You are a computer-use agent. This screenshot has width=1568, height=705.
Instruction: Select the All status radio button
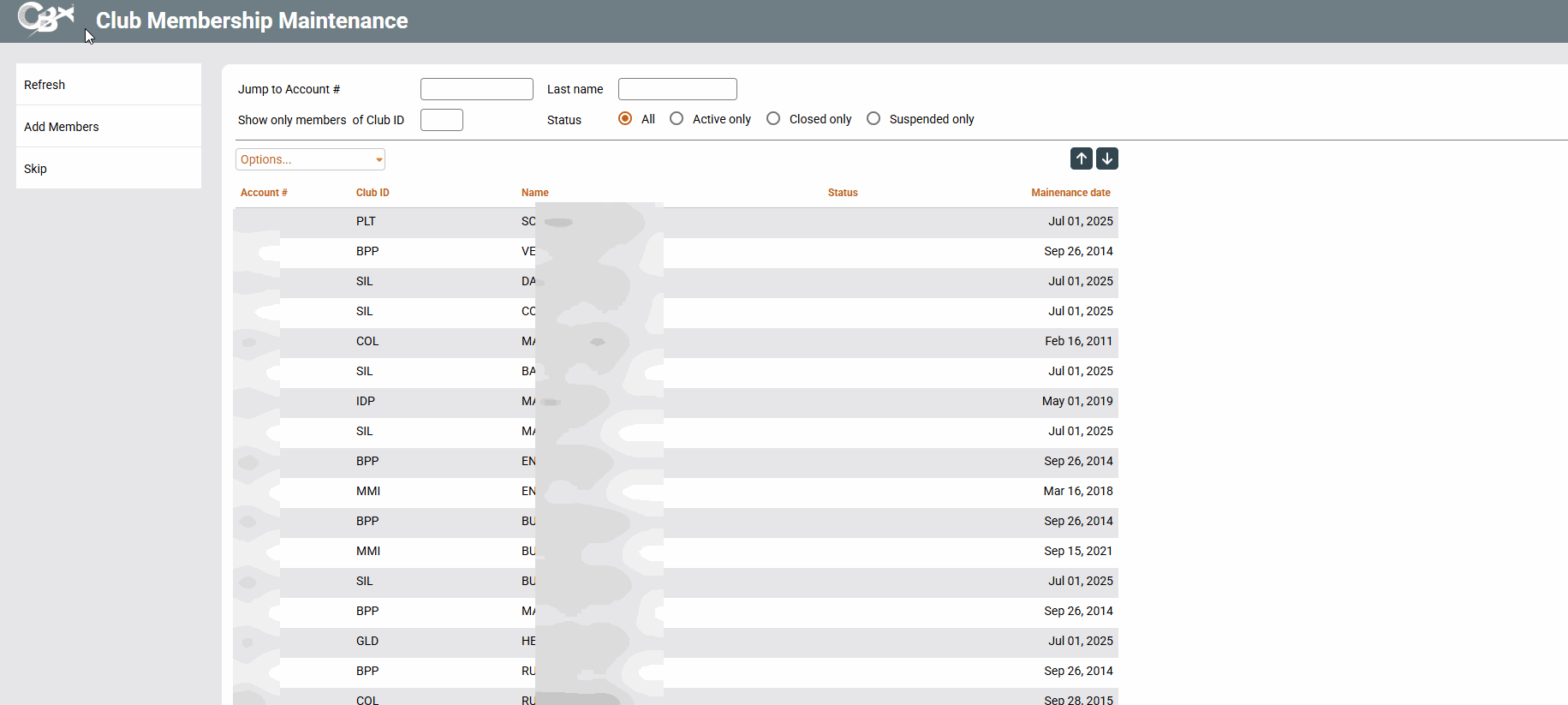point(625,119)
